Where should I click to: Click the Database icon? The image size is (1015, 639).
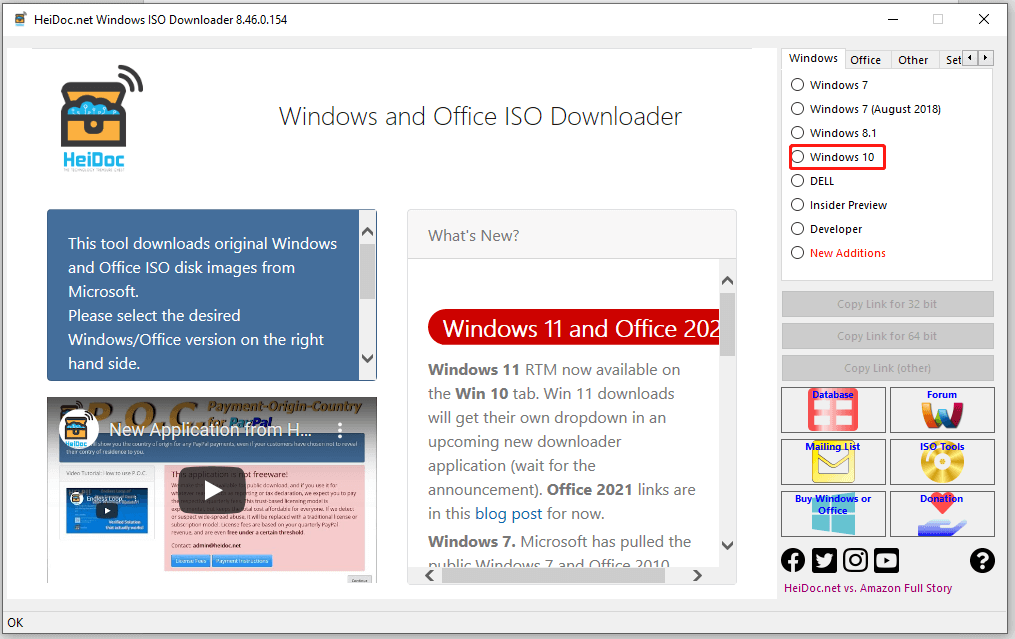coord(832,409)
